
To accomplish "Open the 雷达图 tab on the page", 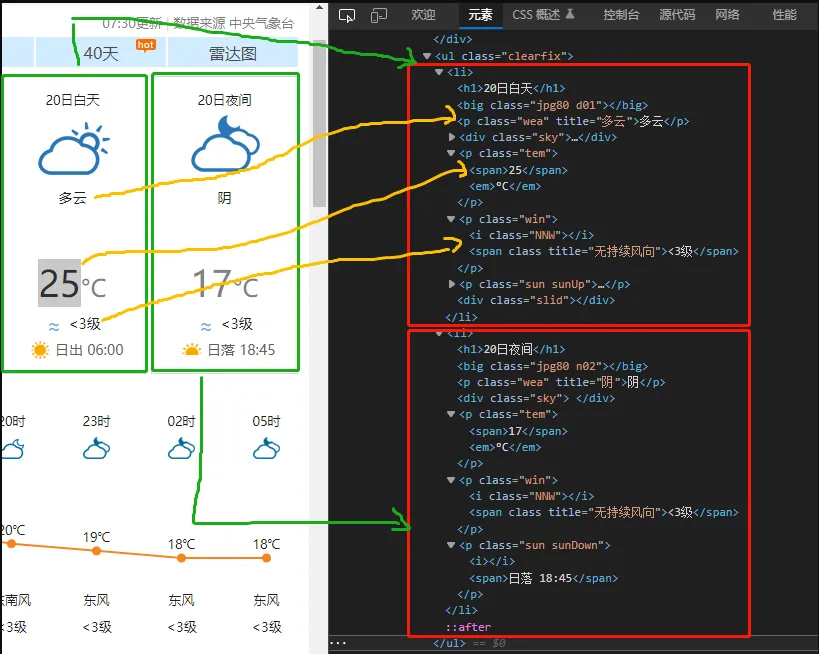I will coord(232,53).
